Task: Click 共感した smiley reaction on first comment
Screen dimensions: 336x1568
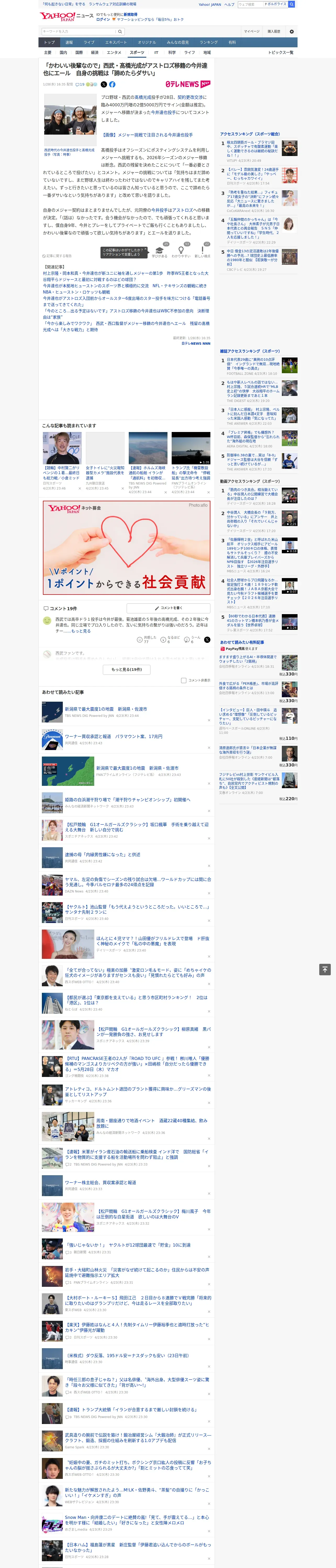Action: [140, 639]
